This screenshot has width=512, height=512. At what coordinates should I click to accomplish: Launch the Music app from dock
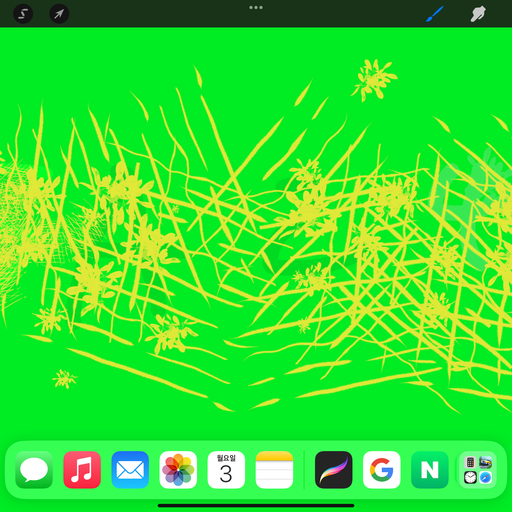[x=82, y=470]
